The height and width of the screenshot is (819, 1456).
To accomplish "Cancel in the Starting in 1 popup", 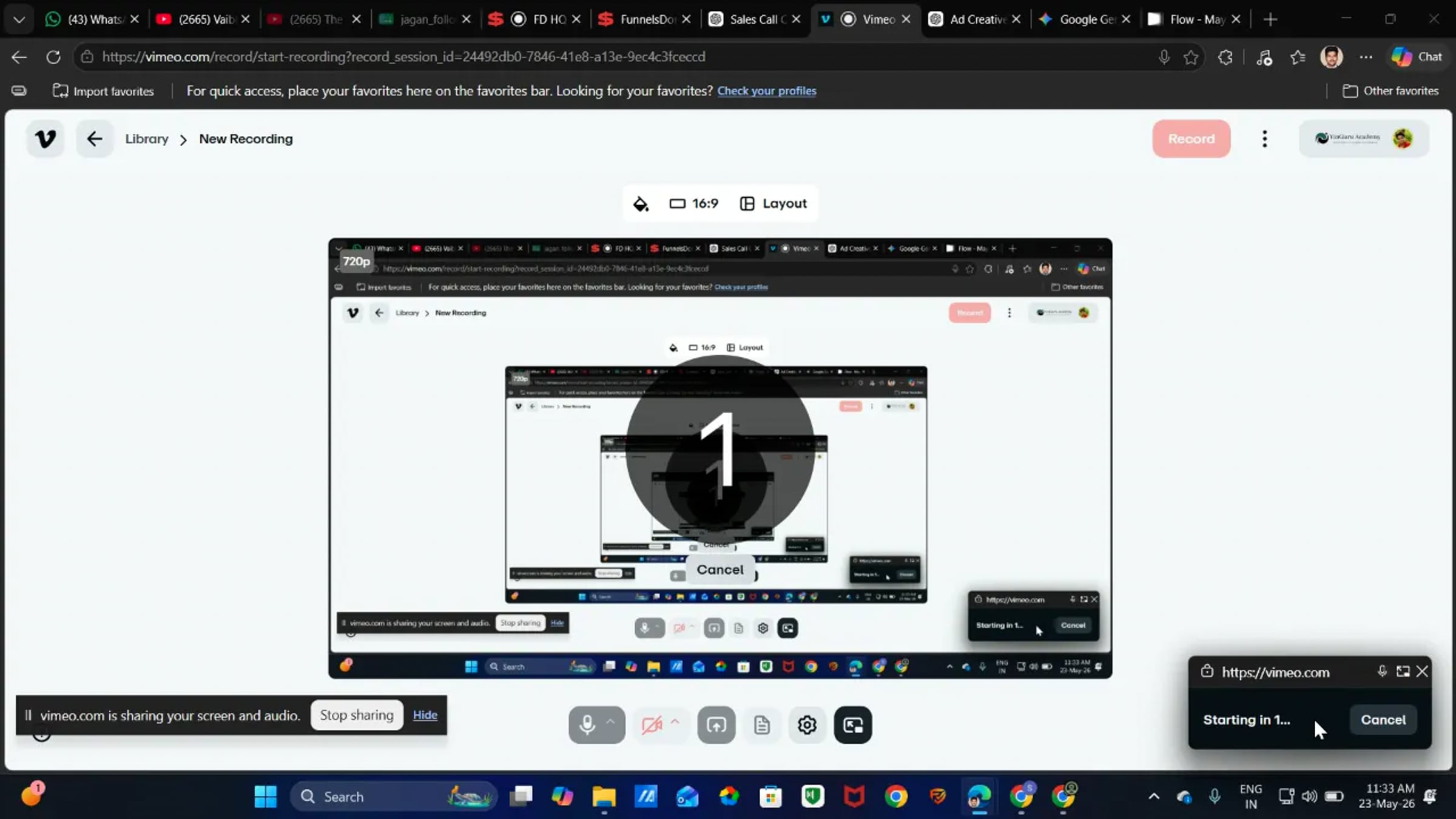I will click(1383, 720).
